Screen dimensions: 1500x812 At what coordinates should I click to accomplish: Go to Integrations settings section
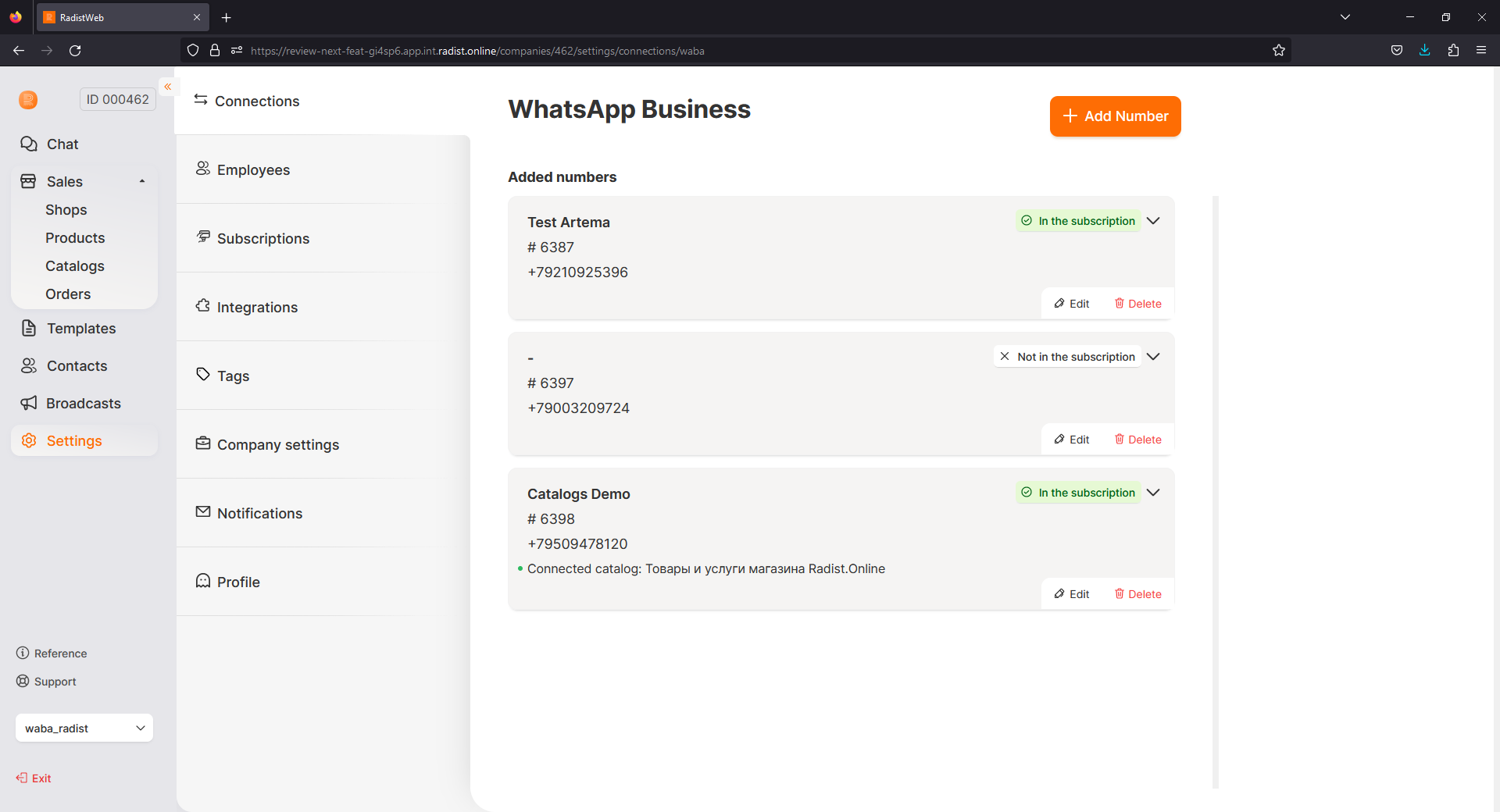(257, 308)
